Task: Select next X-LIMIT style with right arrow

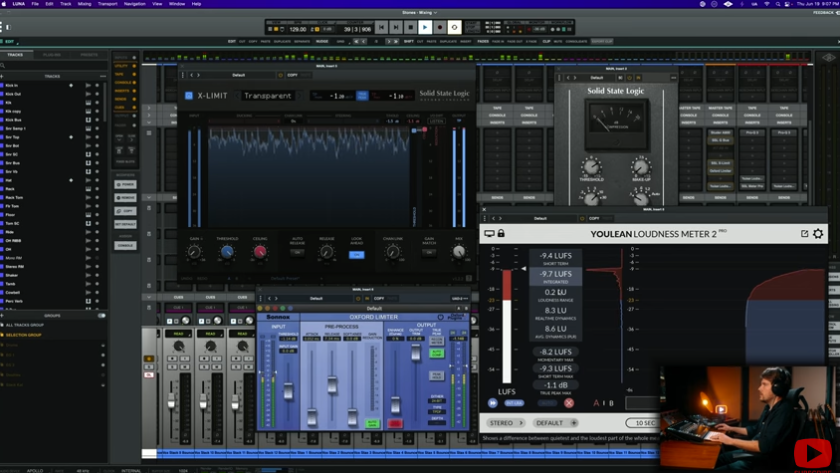Action: click(299, 95)
